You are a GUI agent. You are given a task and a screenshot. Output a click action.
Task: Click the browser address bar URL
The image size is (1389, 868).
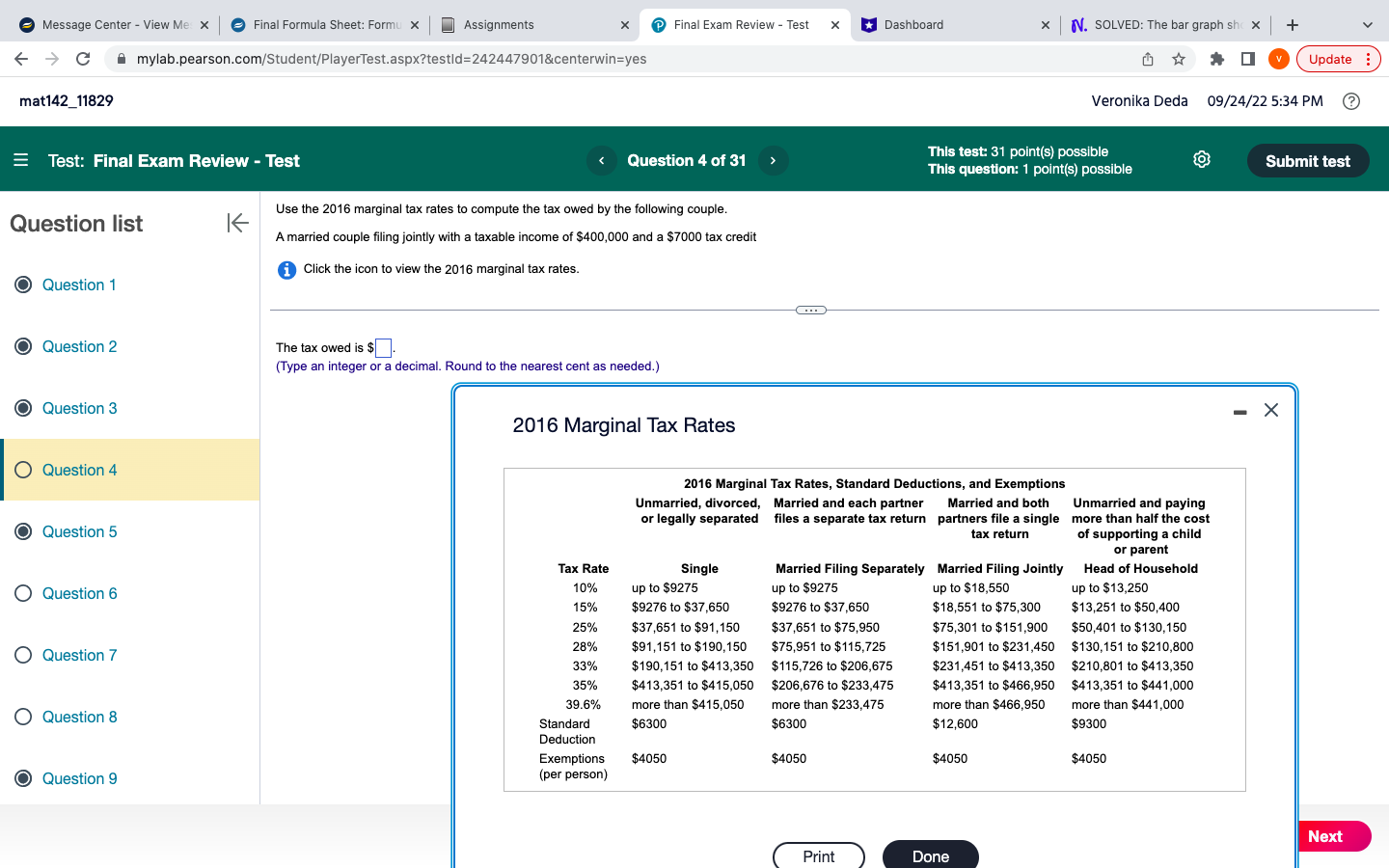click(392, 59)
